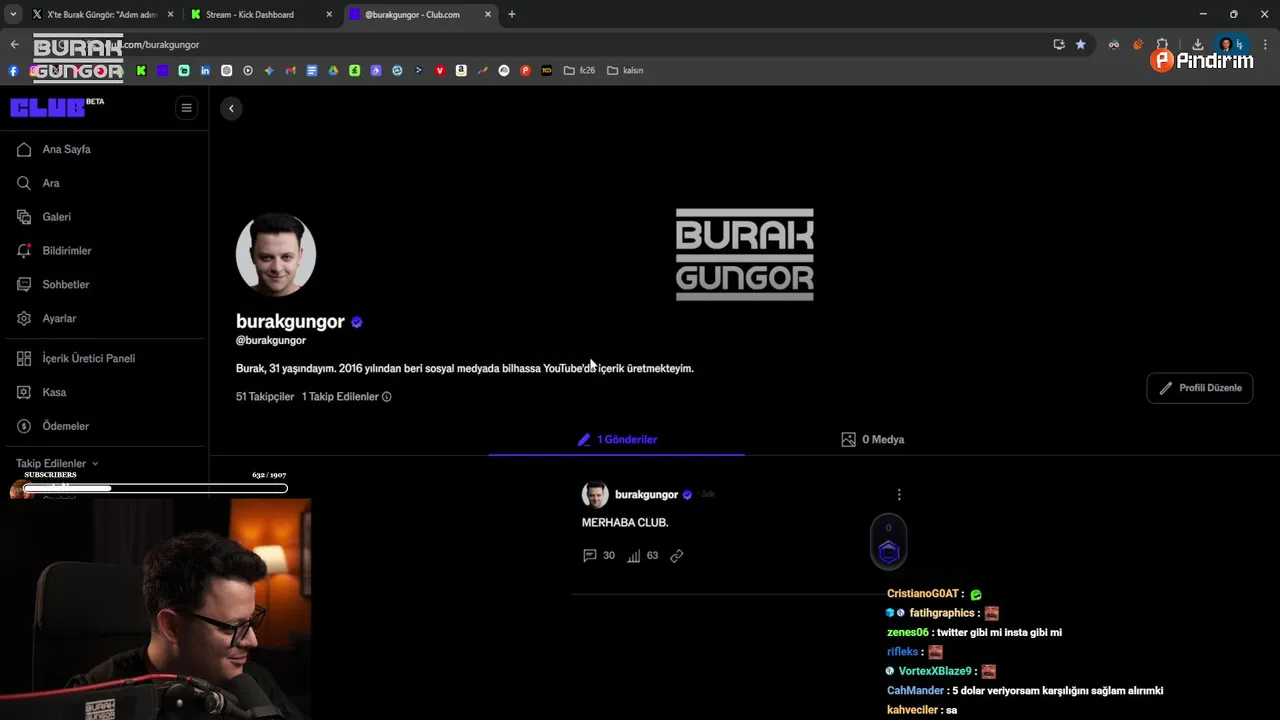Close the Stream - Kick Dashboard tab
The width and height of the screenshot is (1280, 720).
click(x=329, y=15)
